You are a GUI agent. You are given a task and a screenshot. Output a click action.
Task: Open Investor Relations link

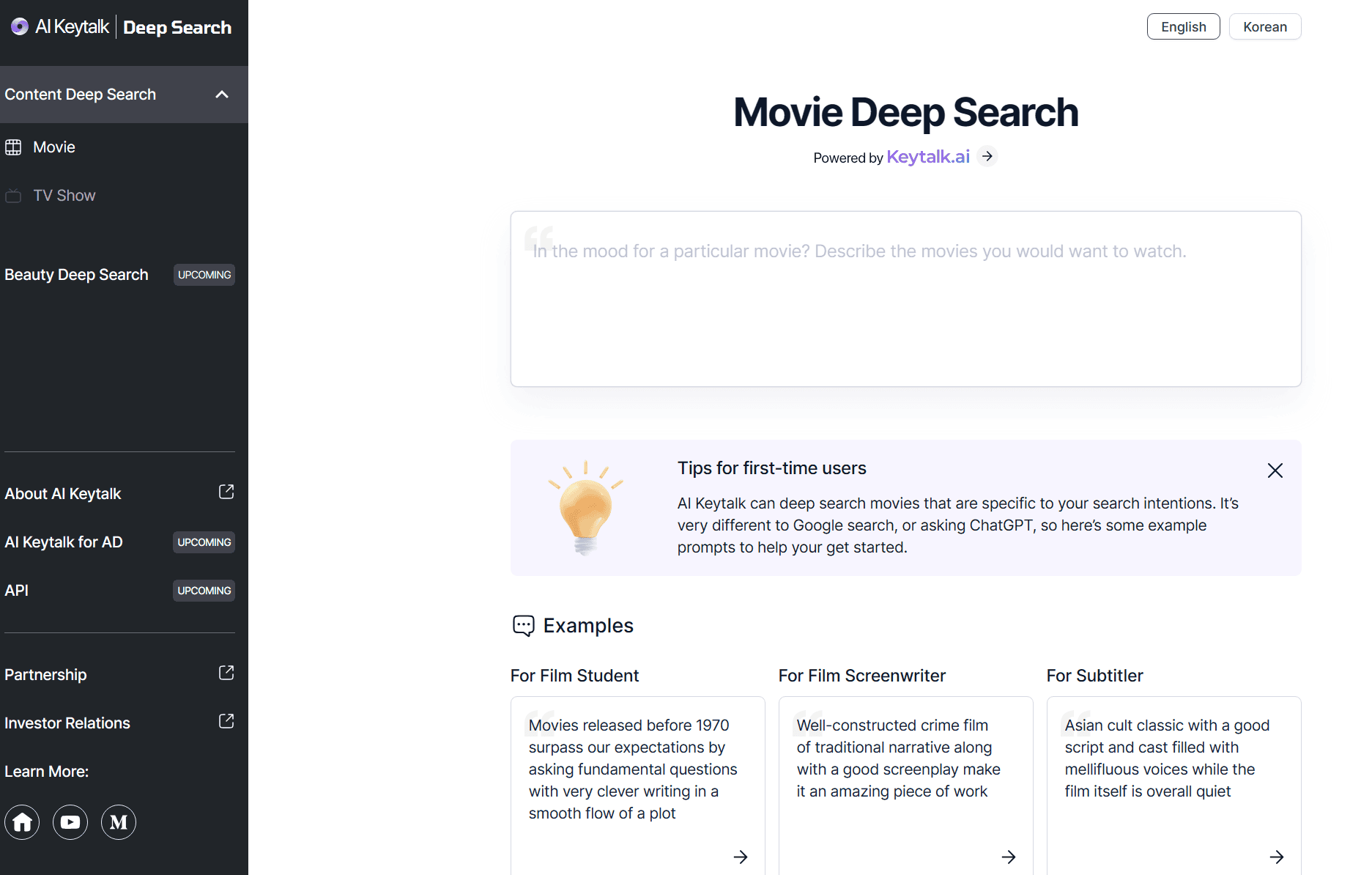(67, 723)
